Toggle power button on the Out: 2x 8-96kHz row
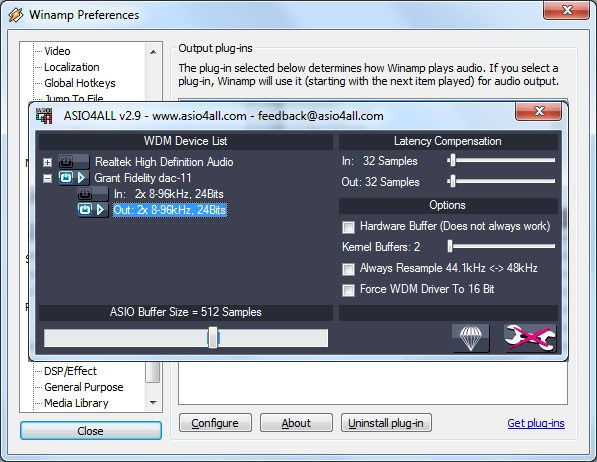 (85, 209)
